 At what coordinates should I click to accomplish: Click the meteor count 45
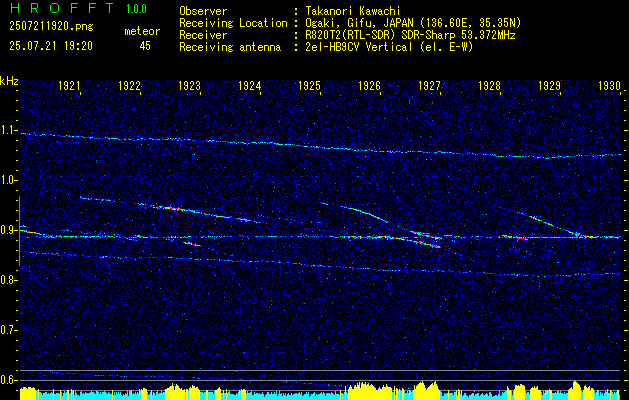(145, 46)
